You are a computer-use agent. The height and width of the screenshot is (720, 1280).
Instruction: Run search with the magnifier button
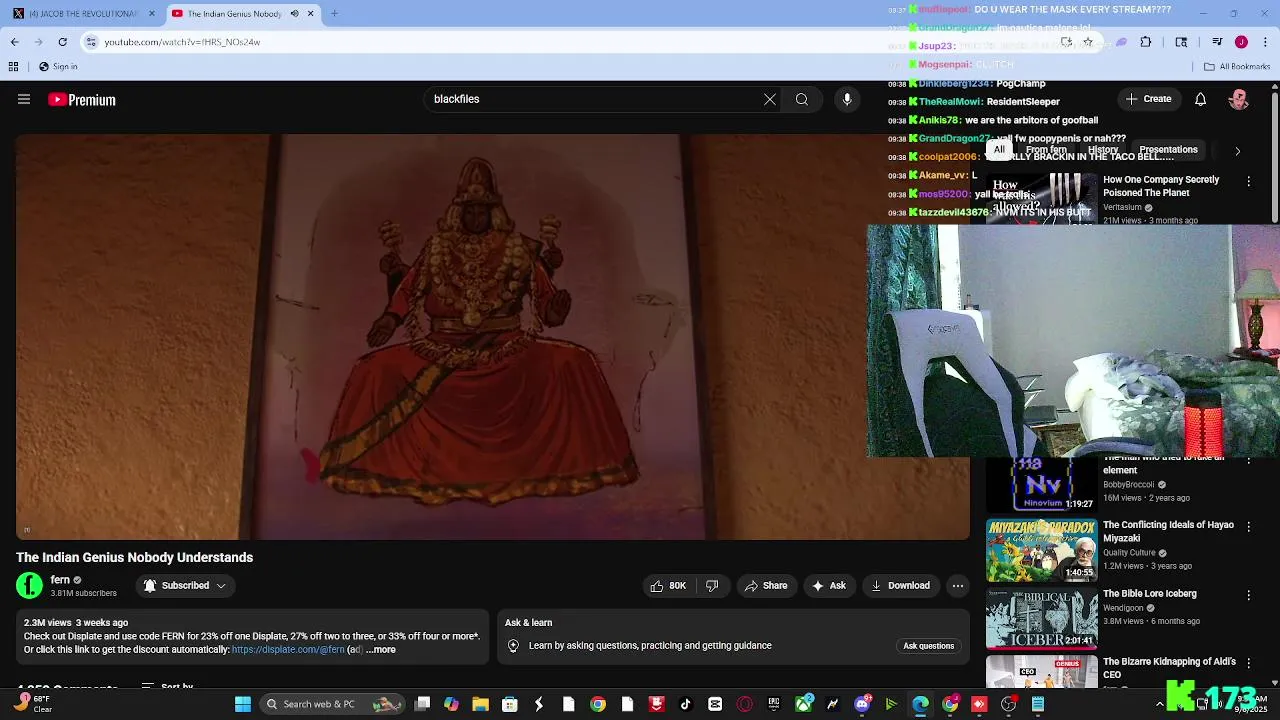802,99
